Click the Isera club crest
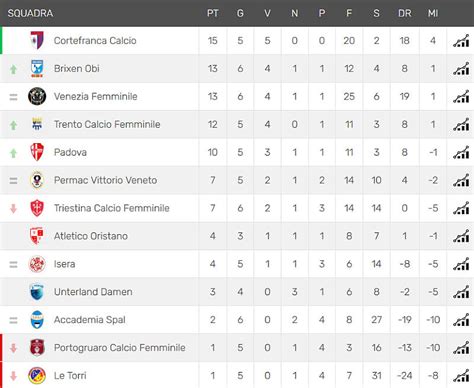474x388 pixels. pos(37,264)
